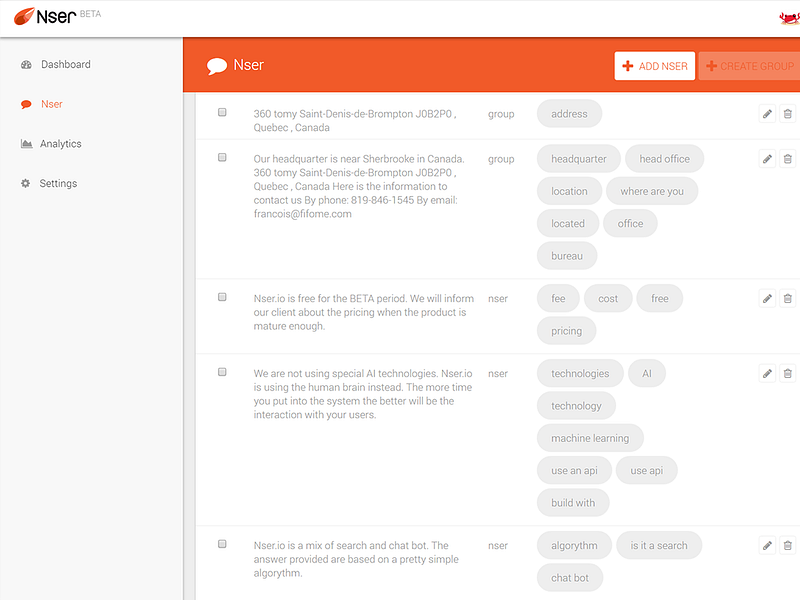800x600 pixels.
Task: Click the Settings gear icon
Action: tap(26, 183)
